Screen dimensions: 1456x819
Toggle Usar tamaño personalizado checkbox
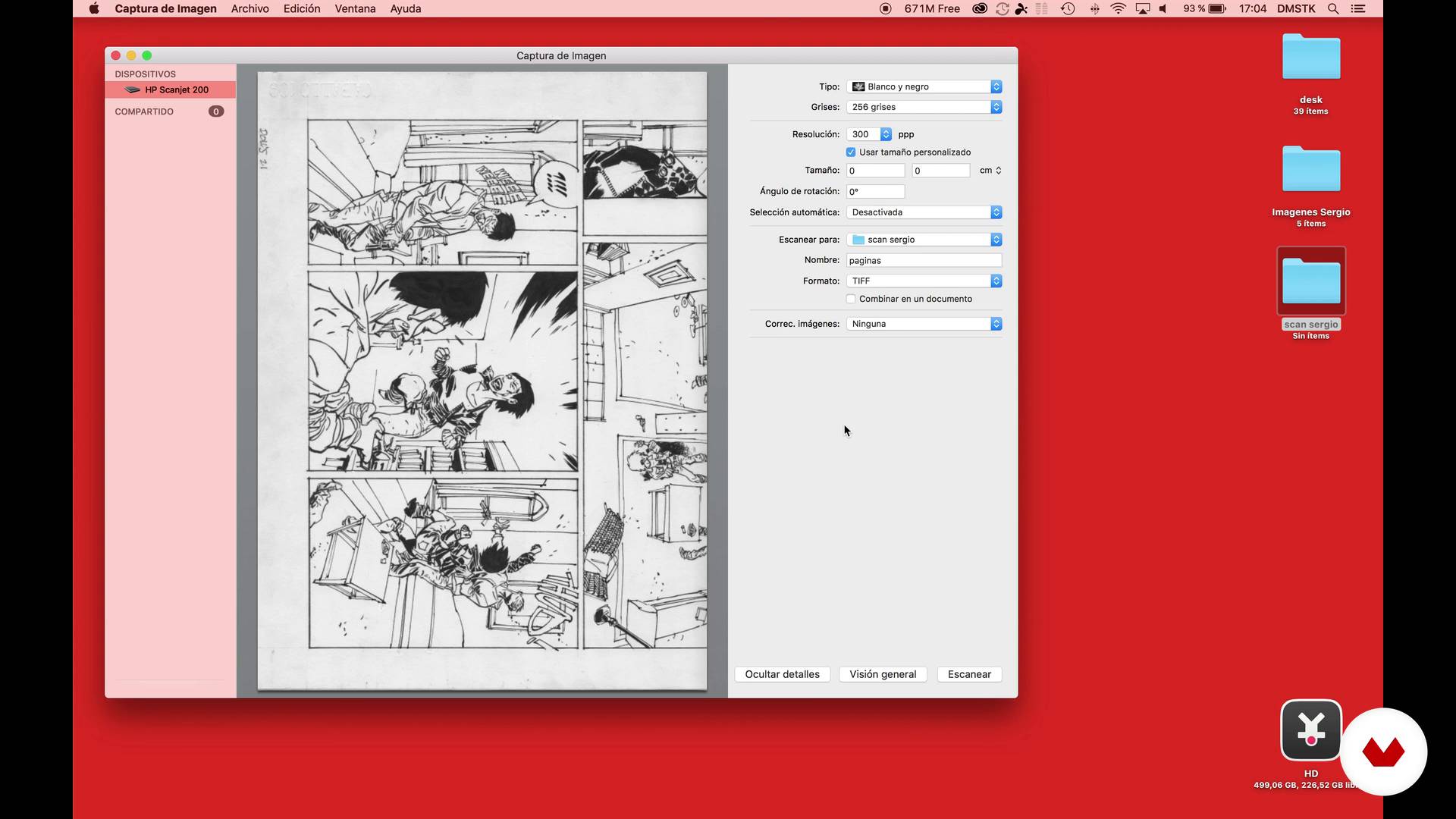point(851,152)
